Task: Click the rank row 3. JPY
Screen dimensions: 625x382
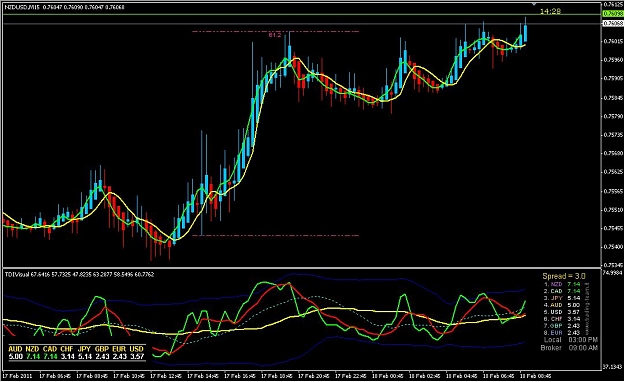Action: 562,298
